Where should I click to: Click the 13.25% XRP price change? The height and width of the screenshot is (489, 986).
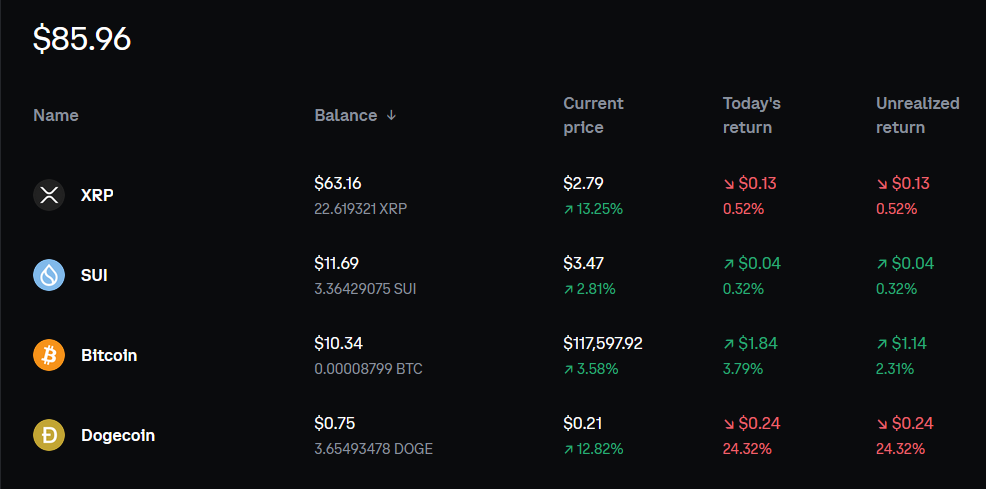pyautogui.click(x=593, y=209)
